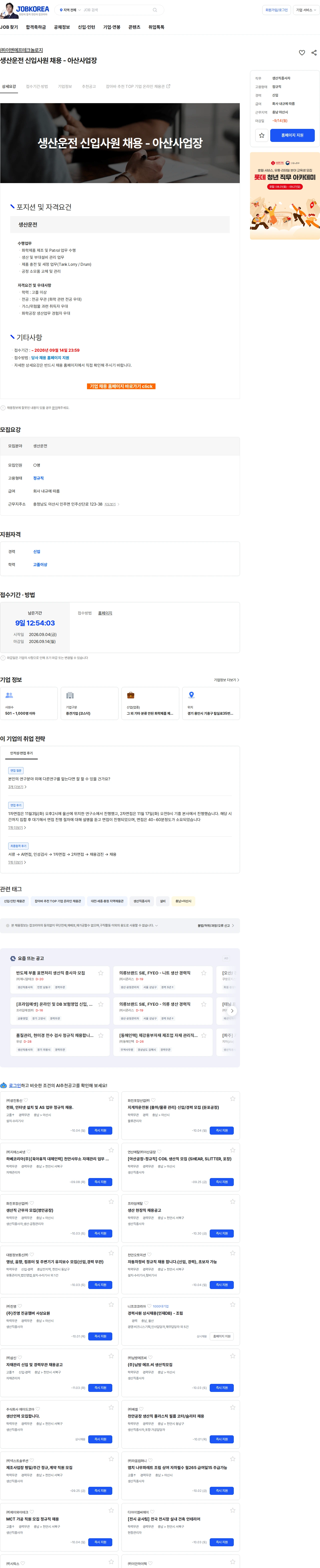
Task: Save the posting with the heart icon
Action: [x=302, y=53]
